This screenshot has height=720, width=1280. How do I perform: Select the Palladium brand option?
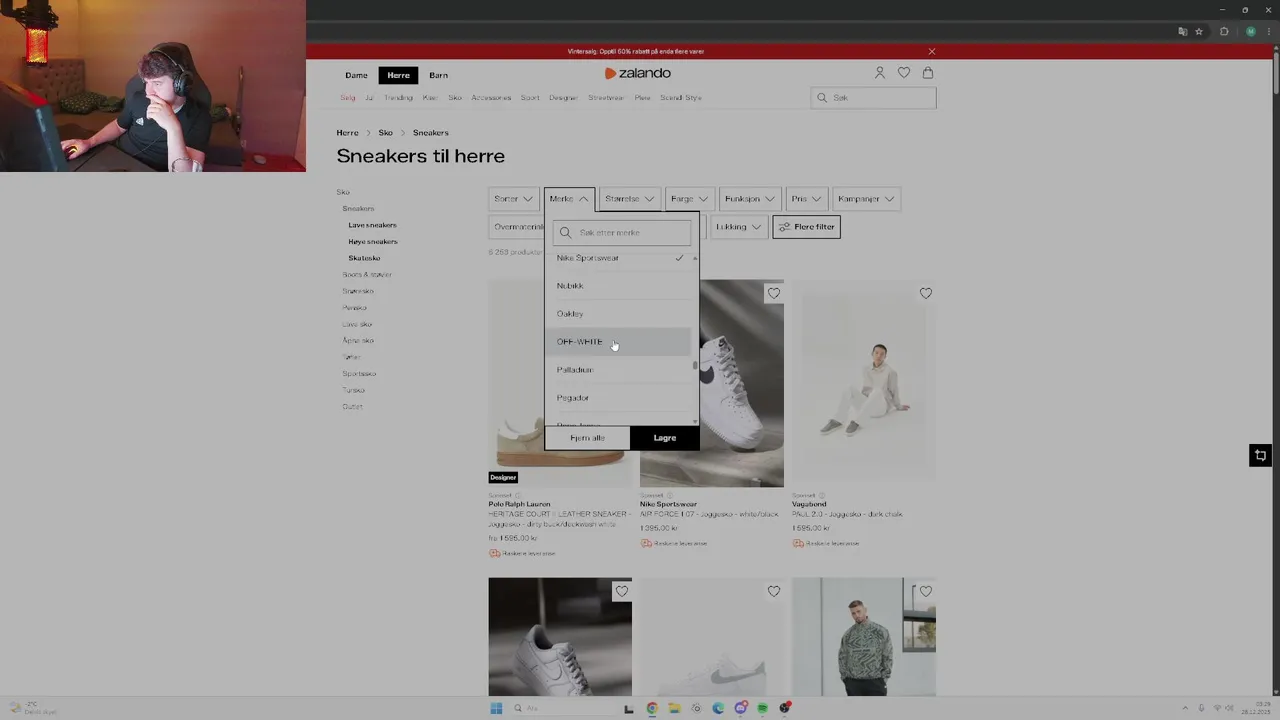[620, 370]
